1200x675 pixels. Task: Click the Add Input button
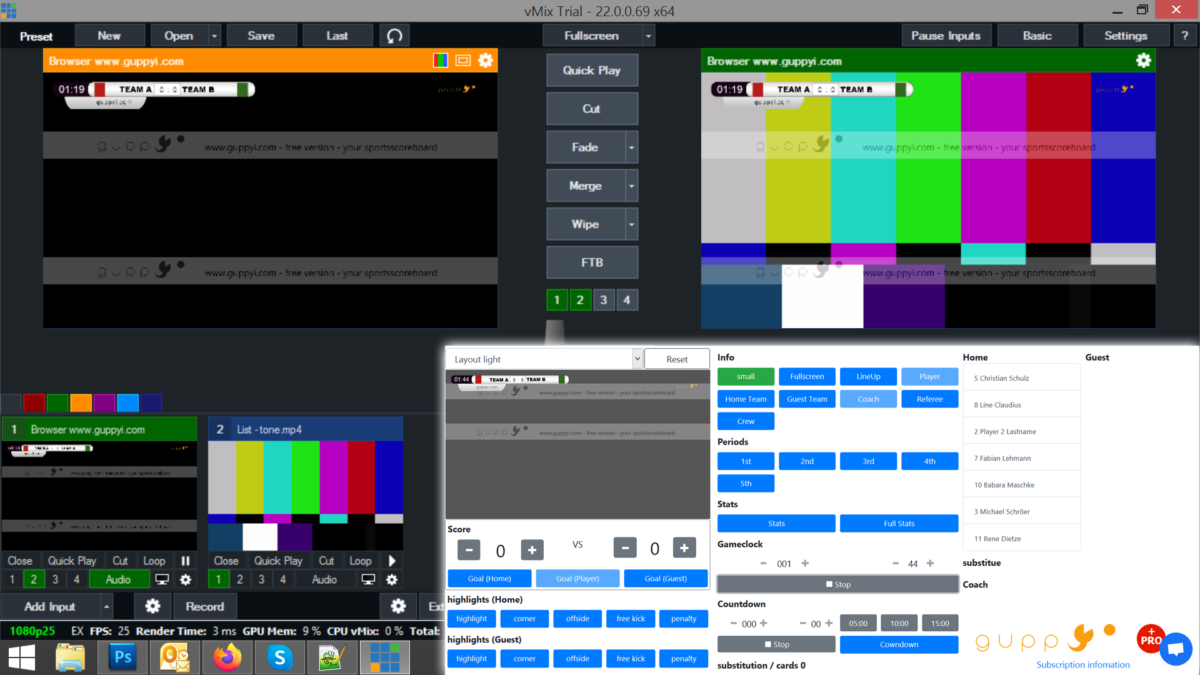tap(48, 606)
